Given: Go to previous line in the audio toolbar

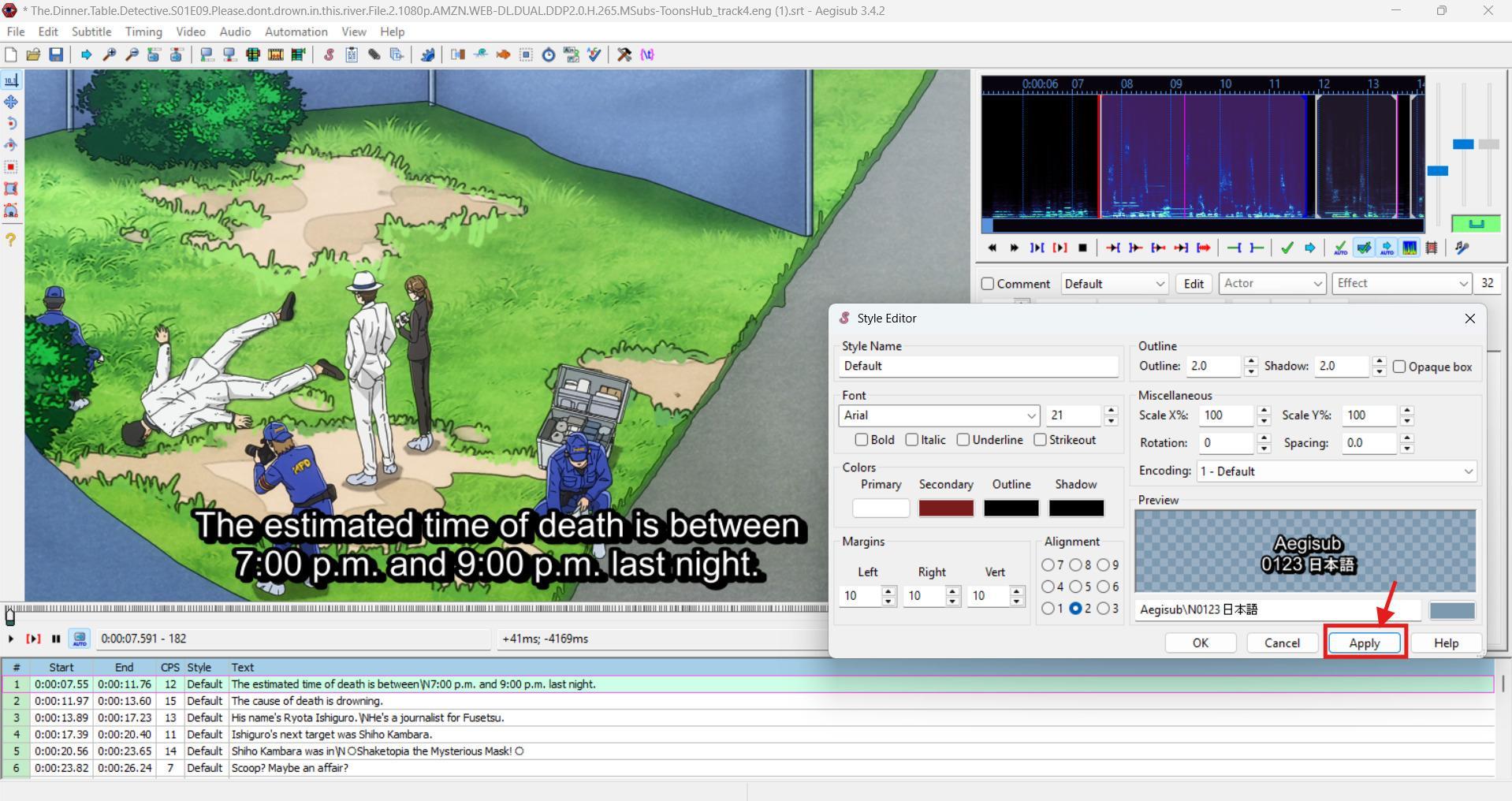Looking at the screenshot, I should pos(992,248).
